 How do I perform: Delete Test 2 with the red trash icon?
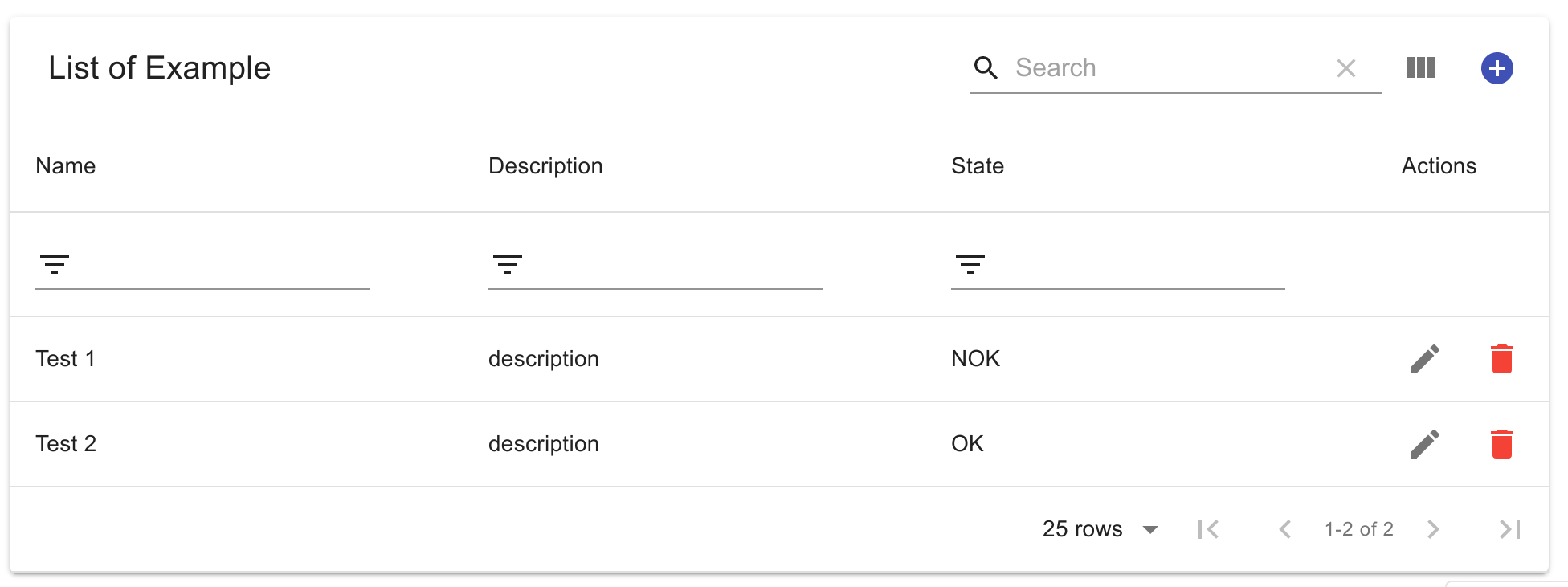(1502, 444)
